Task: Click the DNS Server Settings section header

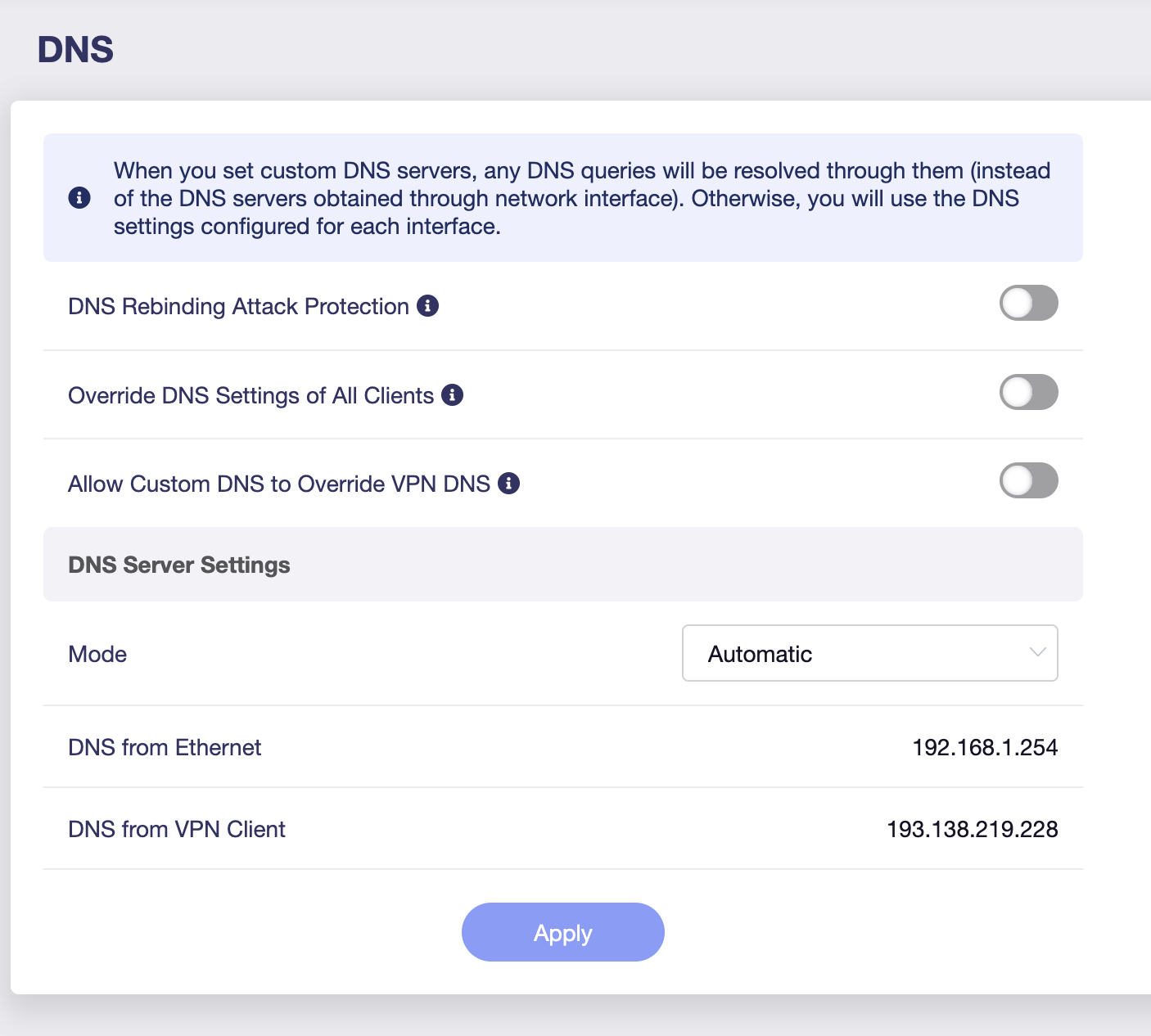Action: [179, 565]
